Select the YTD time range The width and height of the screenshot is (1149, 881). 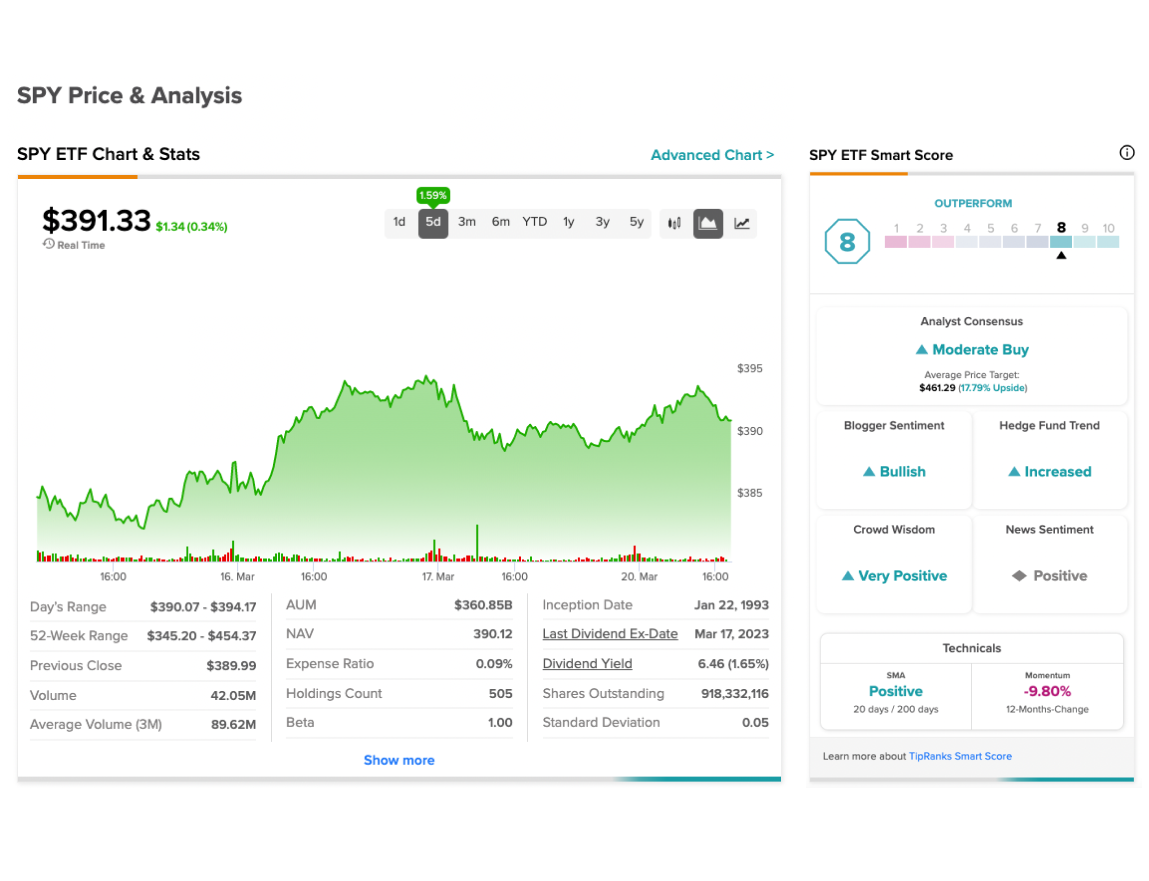[534, 222]
